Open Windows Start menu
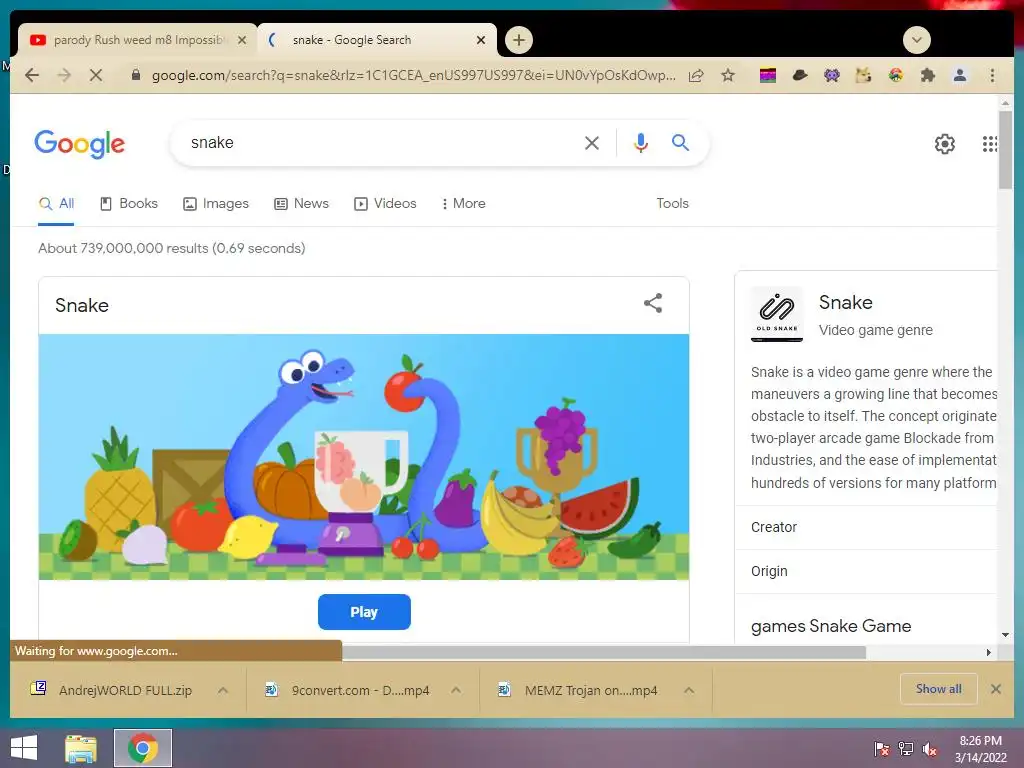The width and height of the screenshot is (1024, 768). pyautogui.click(x=24, y=748)
